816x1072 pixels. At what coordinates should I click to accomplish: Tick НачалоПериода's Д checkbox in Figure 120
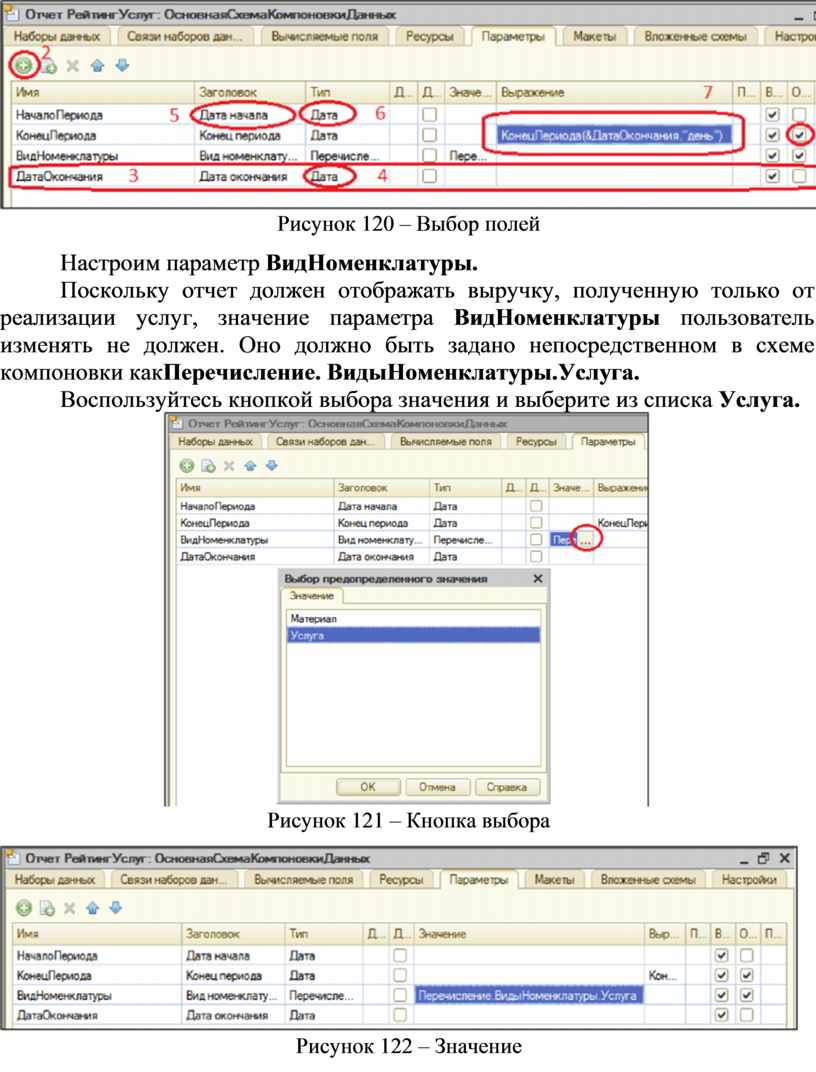(x=429, y=114)
